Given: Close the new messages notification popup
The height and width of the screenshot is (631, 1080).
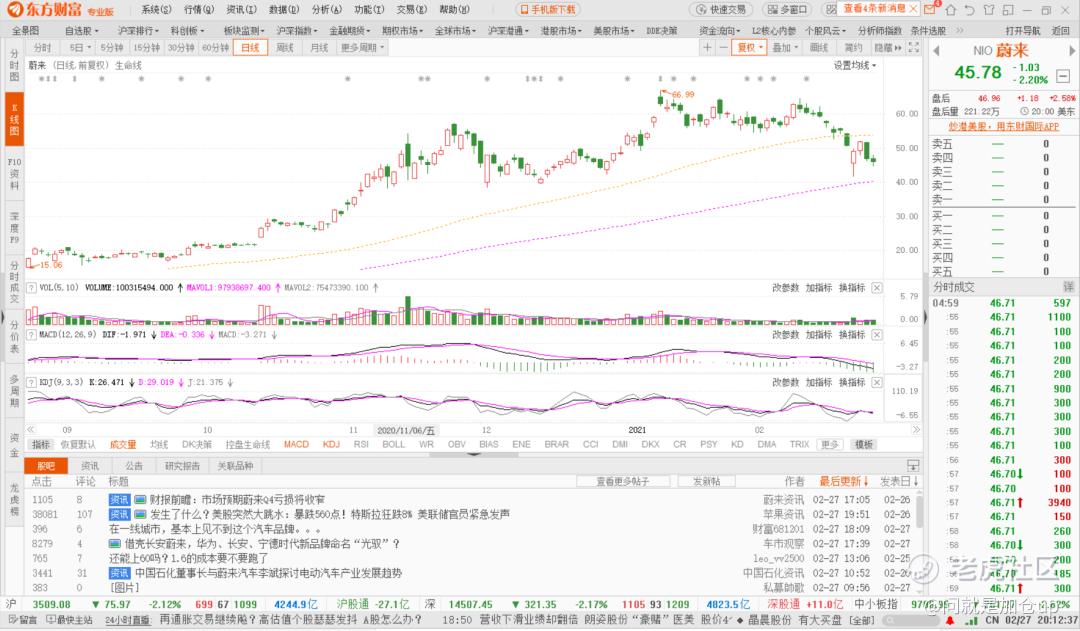Looking at the screenshot, I should tap(913, 9).
